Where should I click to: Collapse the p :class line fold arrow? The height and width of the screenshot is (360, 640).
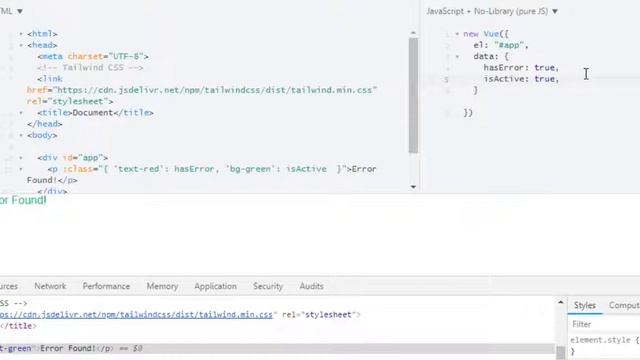point(21,169)
